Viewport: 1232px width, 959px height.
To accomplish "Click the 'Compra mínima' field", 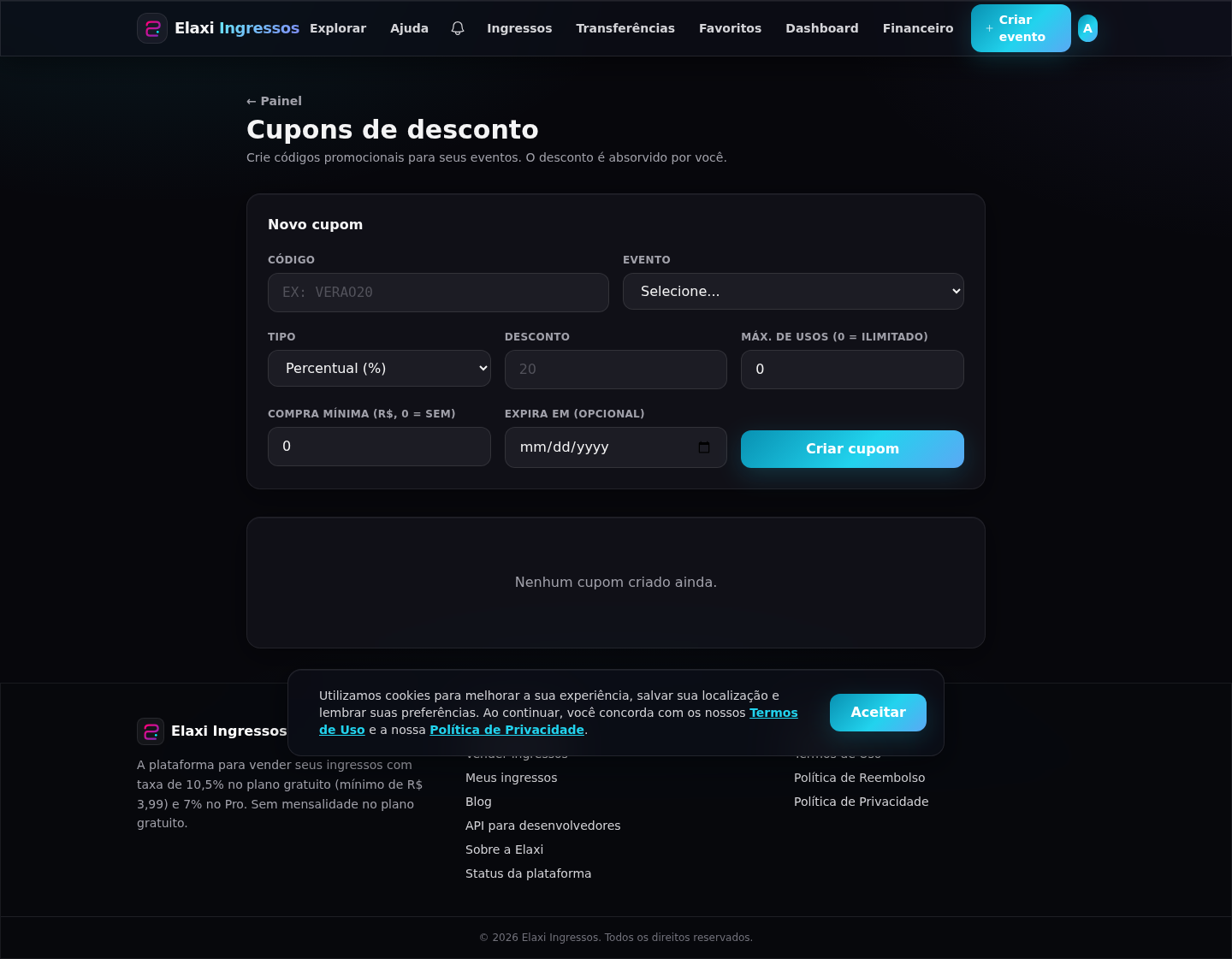I will pos(379,447).
